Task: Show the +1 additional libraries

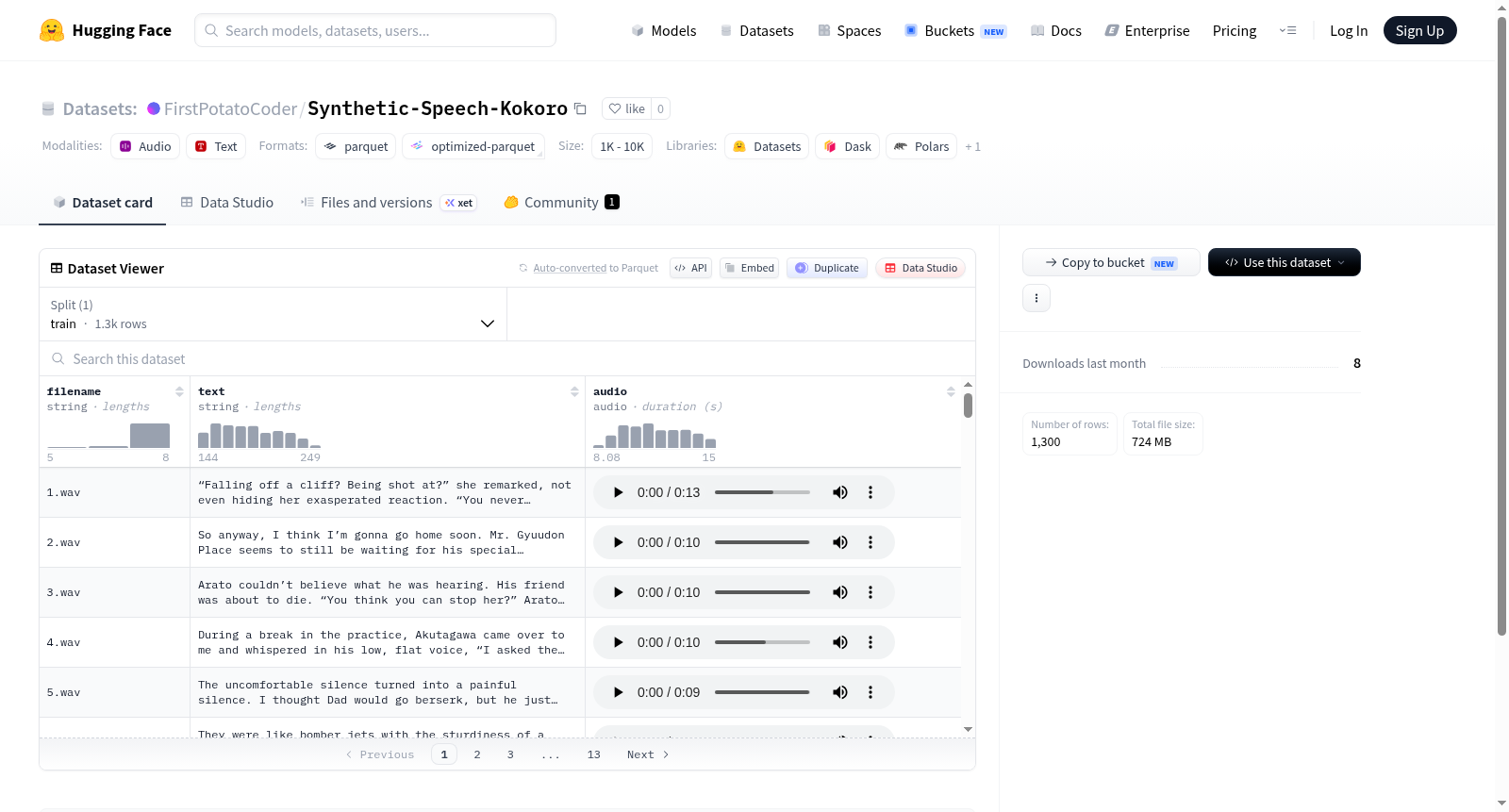Action: coord(973,146)
